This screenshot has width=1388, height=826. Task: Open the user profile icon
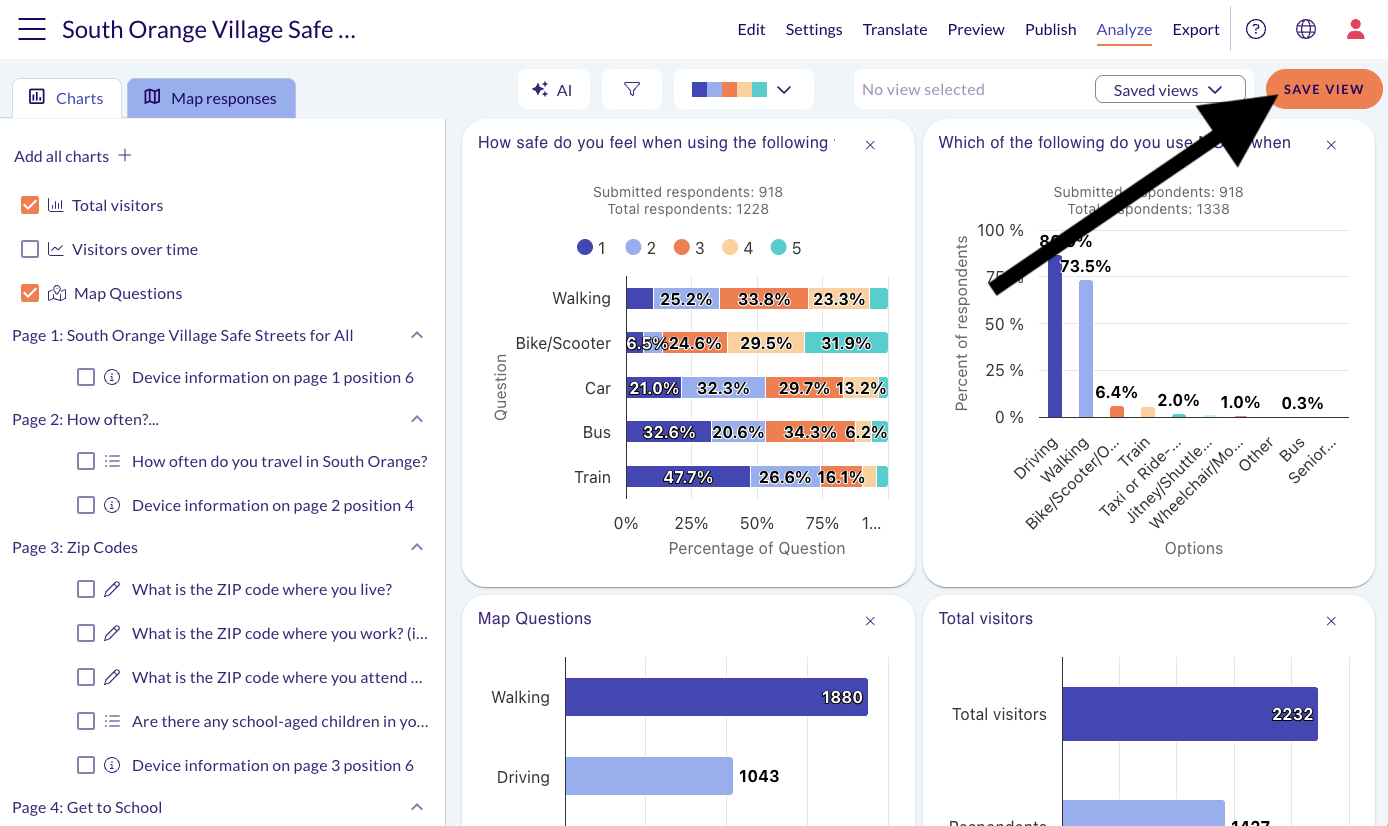[x=1356, y=29]
